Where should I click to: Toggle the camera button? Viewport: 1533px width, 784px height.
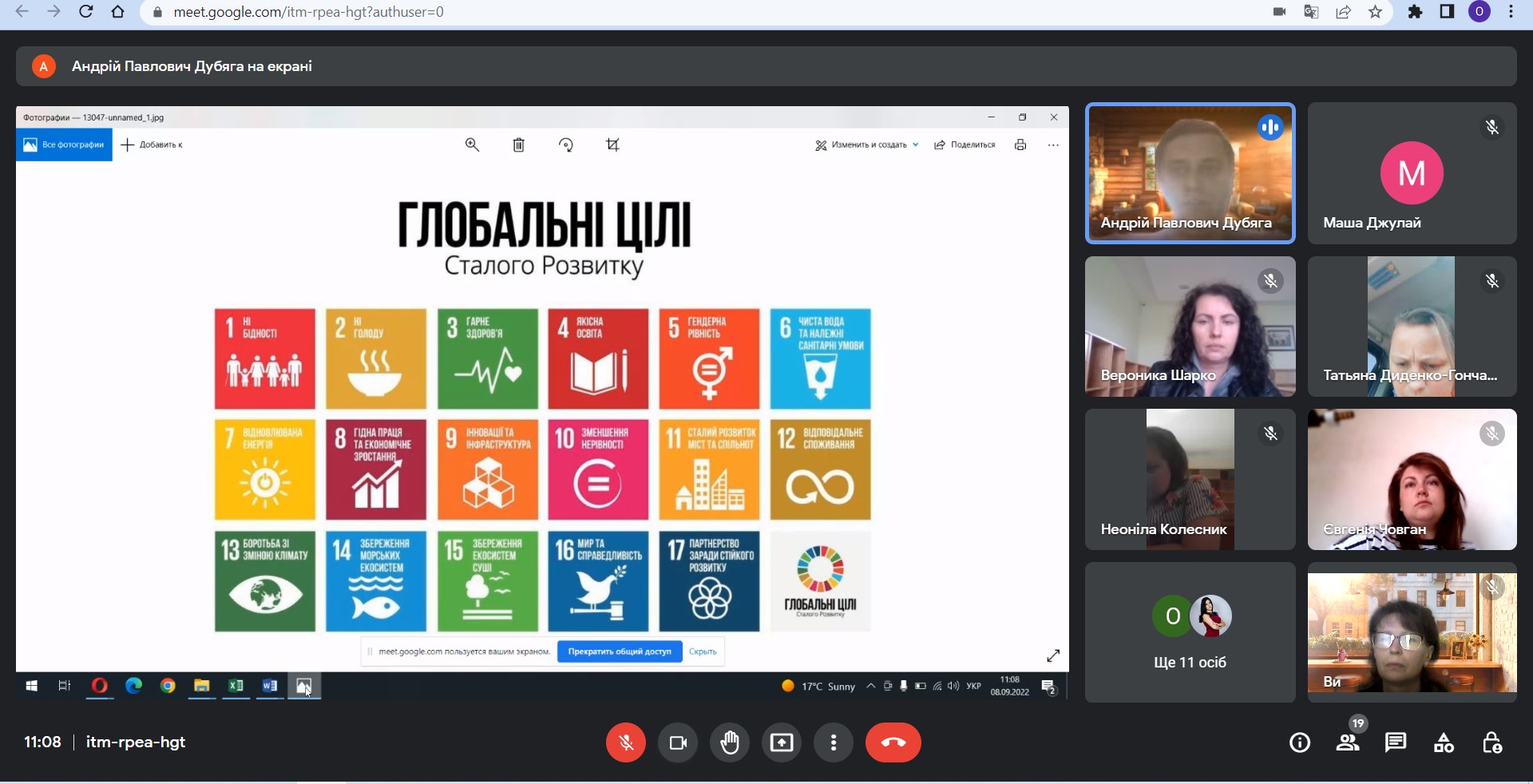coord(678,742)
